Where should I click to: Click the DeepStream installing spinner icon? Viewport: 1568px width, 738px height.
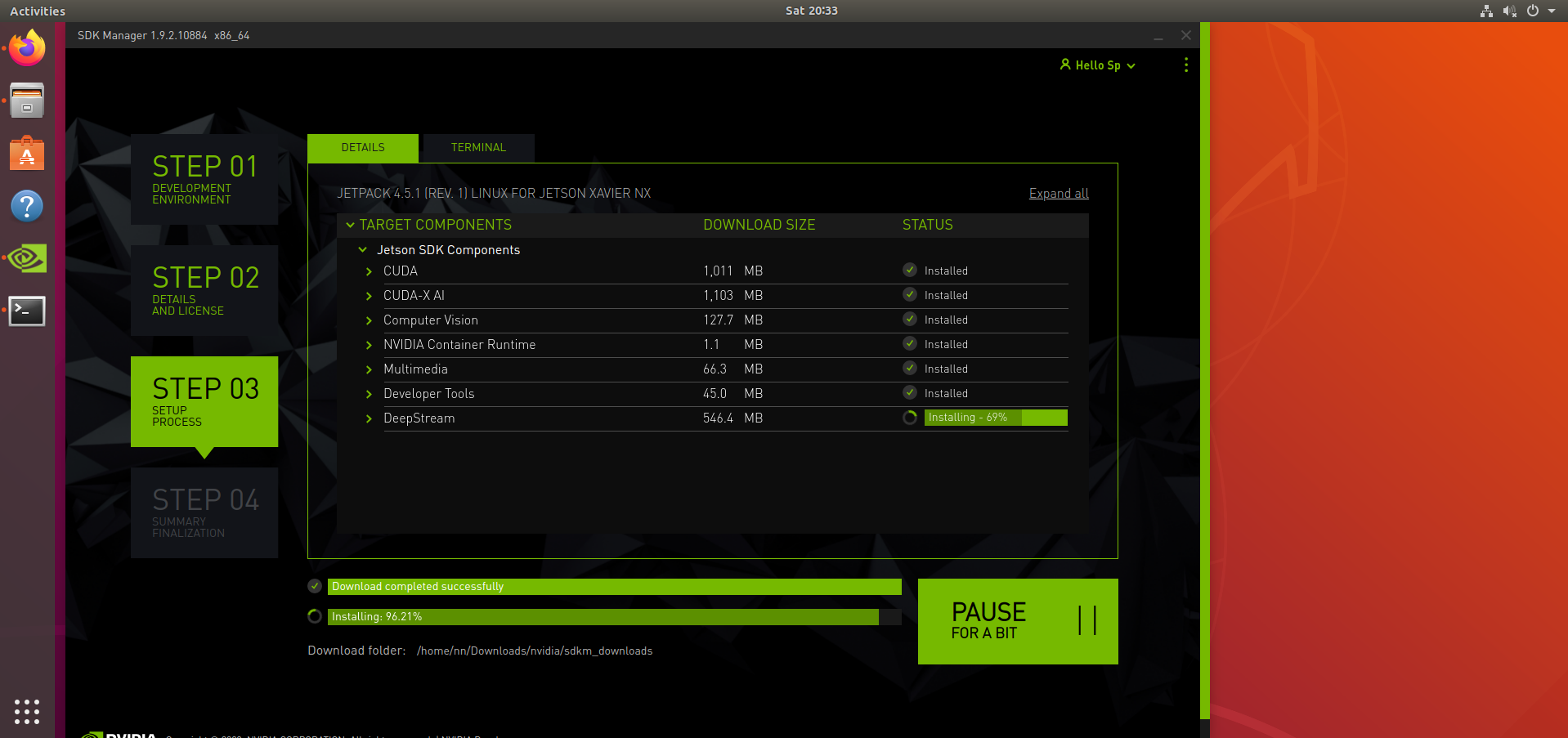point(910,418)
